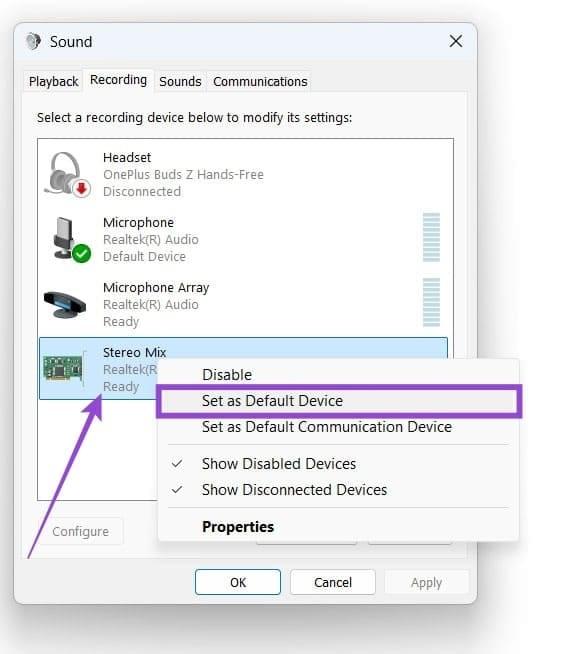Select the Headset device icon

point(68,174)
